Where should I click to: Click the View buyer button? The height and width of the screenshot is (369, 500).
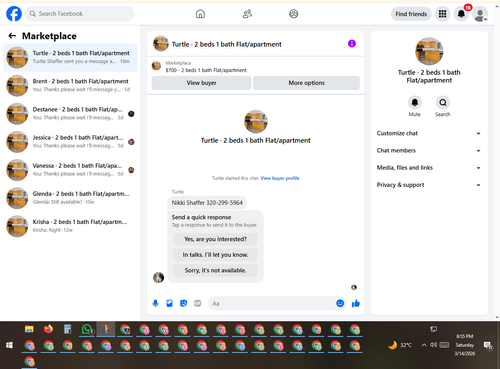[201, 83]
